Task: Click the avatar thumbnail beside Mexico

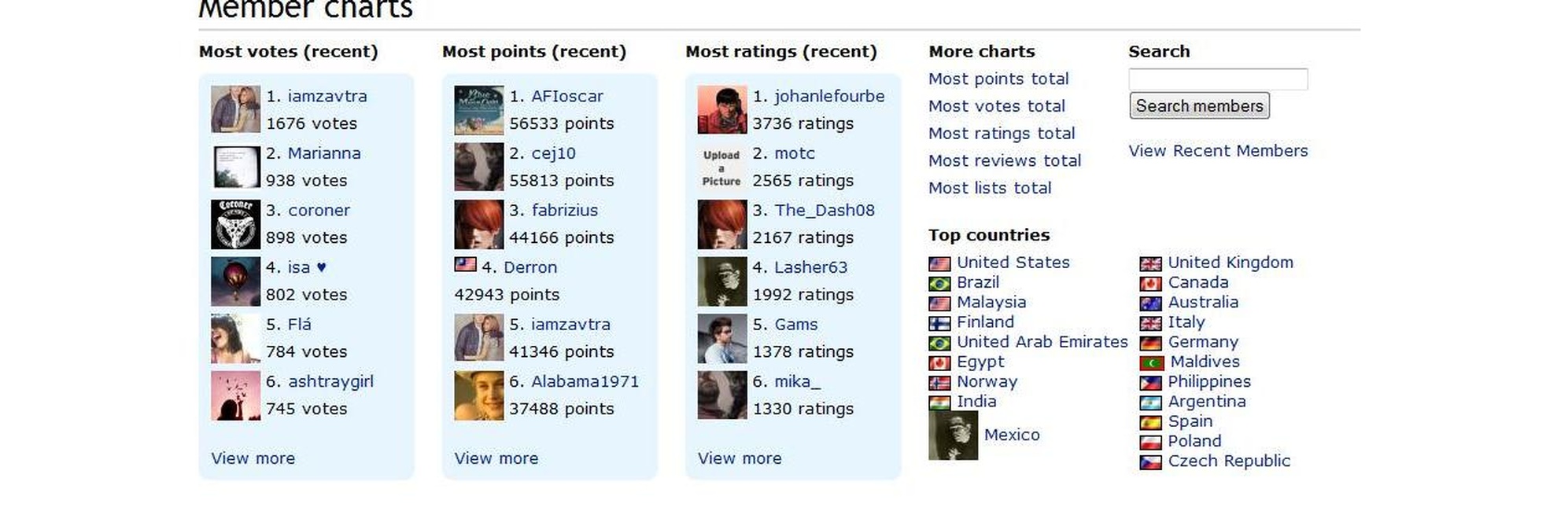Action: pyautogui.click(x=953, y=435)
